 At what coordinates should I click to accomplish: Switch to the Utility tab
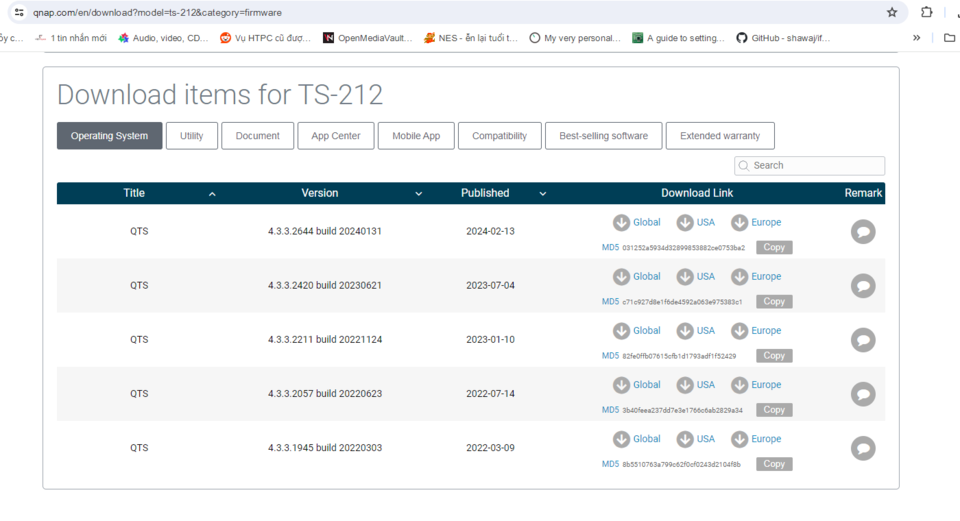pos(192,136)
